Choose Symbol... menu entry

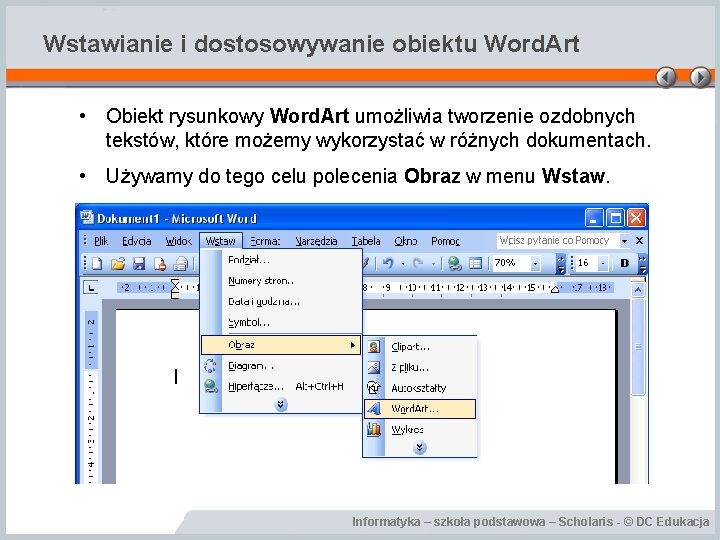[x=281, y=322]
